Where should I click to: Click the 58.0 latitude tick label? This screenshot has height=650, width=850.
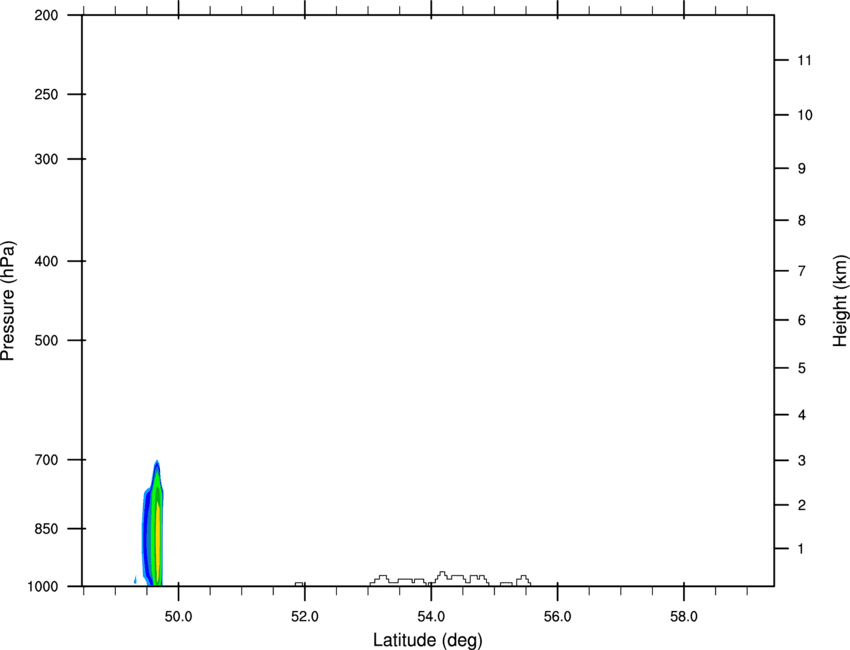point(684,617)
